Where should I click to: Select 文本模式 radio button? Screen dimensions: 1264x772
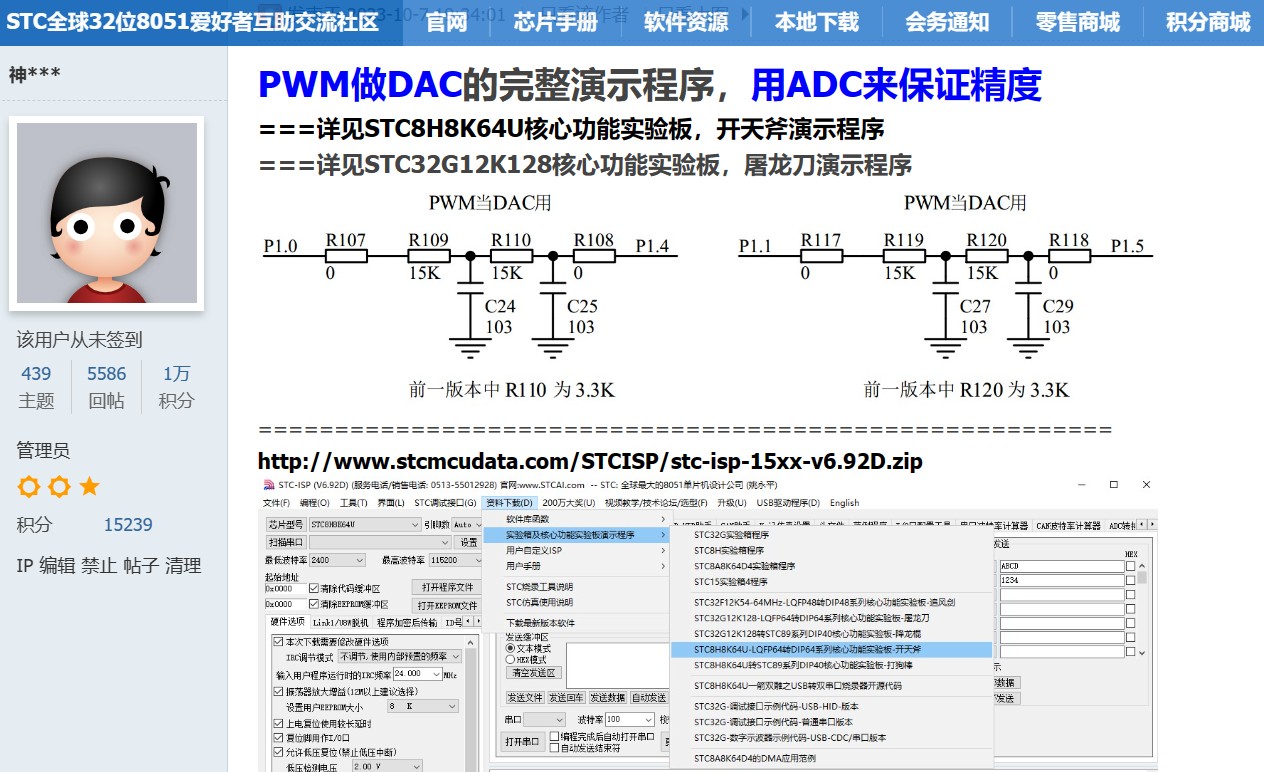click(x=510, y=648)
